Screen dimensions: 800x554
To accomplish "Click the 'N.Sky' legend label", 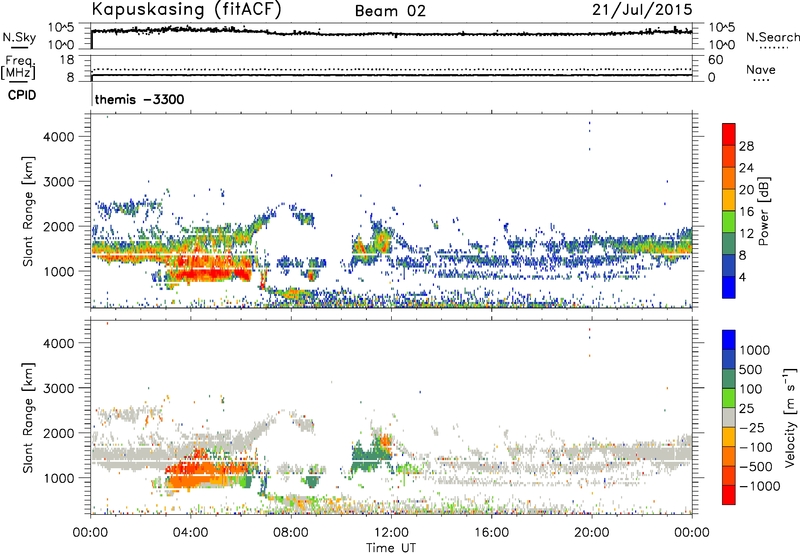I will point(19,37).
